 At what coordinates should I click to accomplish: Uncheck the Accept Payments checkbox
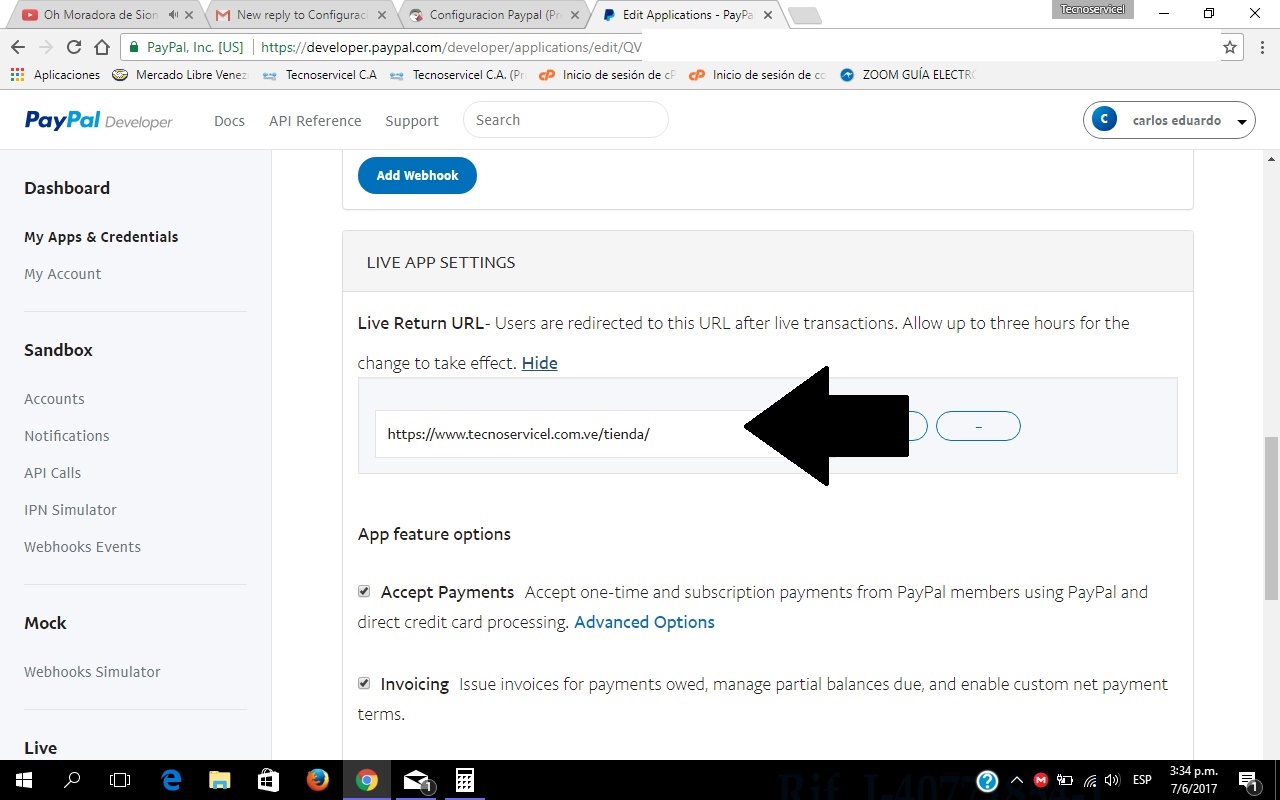(364, 591)
